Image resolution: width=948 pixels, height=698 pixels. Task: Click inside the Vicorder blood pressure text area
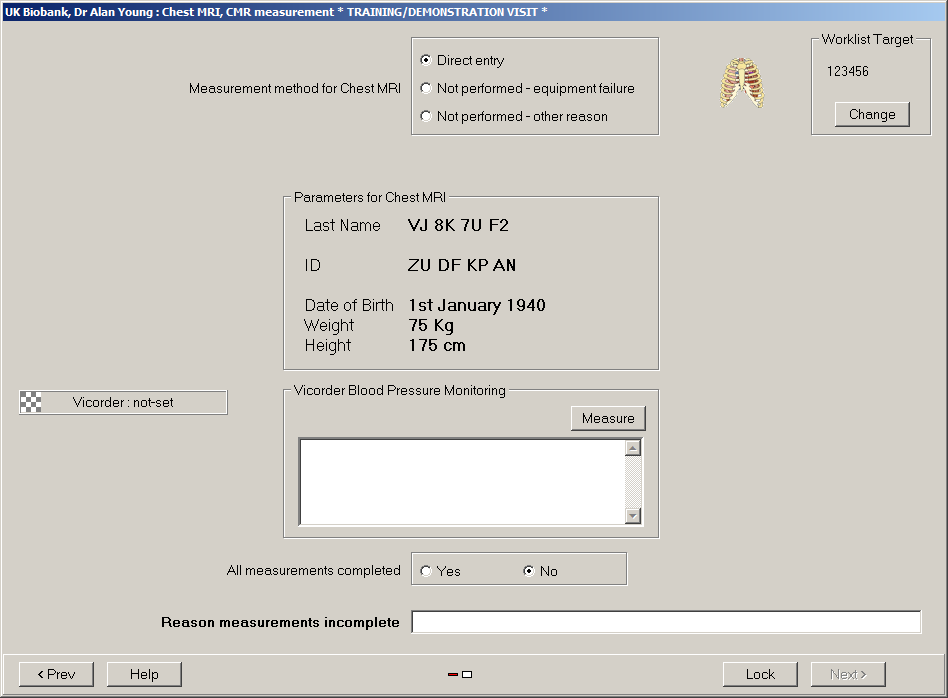(462, 481)
